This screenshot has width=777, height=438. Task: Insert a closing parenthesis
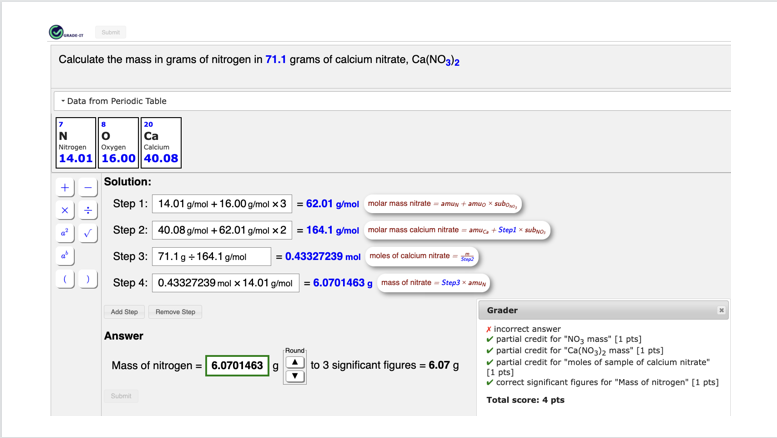pos(88,279)
